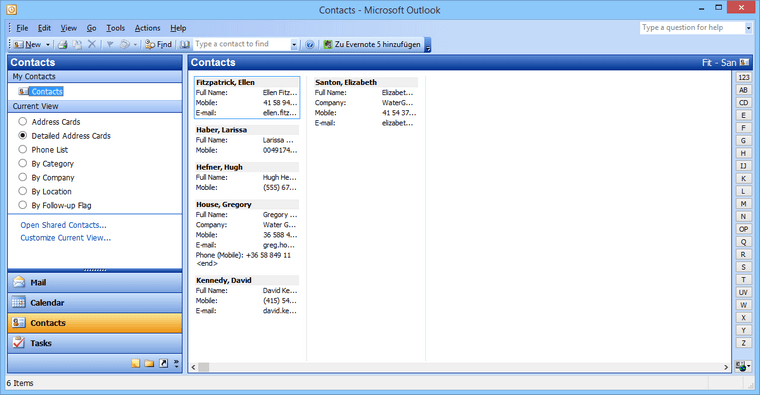The width and height of the screenshot is (760, 395).
Task: Collapse the My Contacts section header
Action: coord(95,77)
